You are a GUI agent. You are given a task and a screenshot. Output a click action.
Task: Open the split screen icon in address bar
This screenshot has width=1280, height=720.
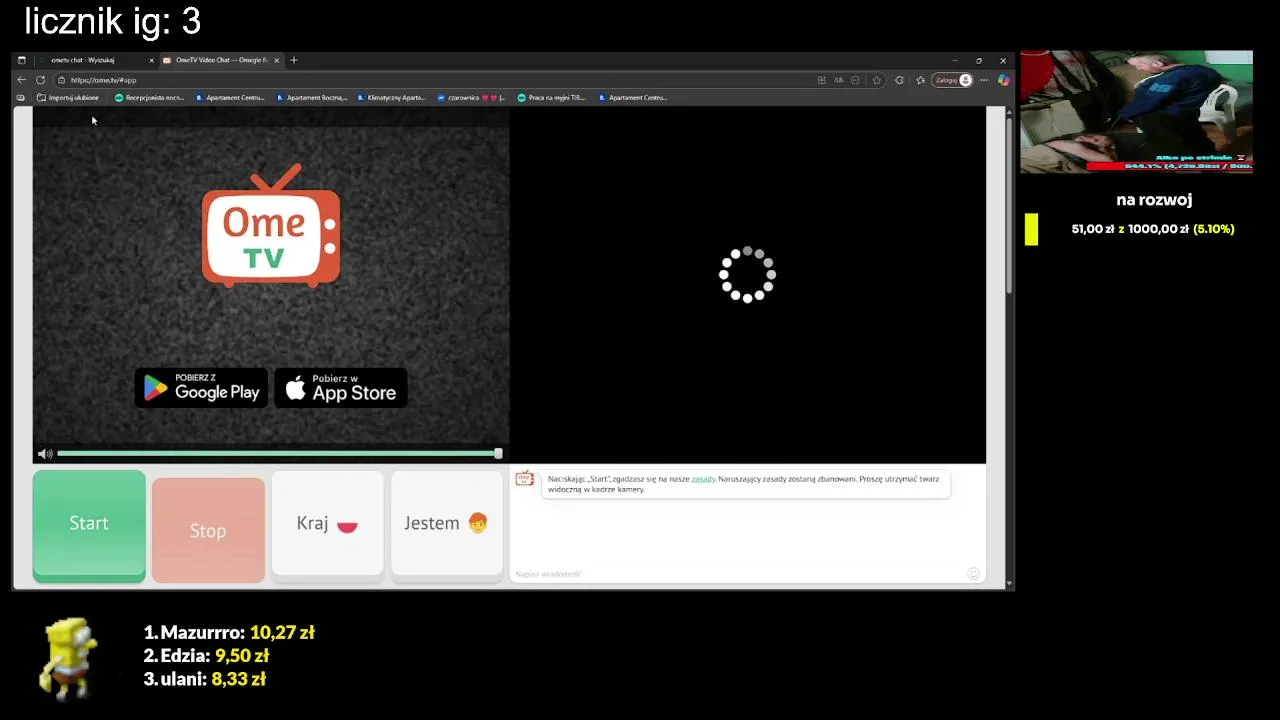point(822,80)
